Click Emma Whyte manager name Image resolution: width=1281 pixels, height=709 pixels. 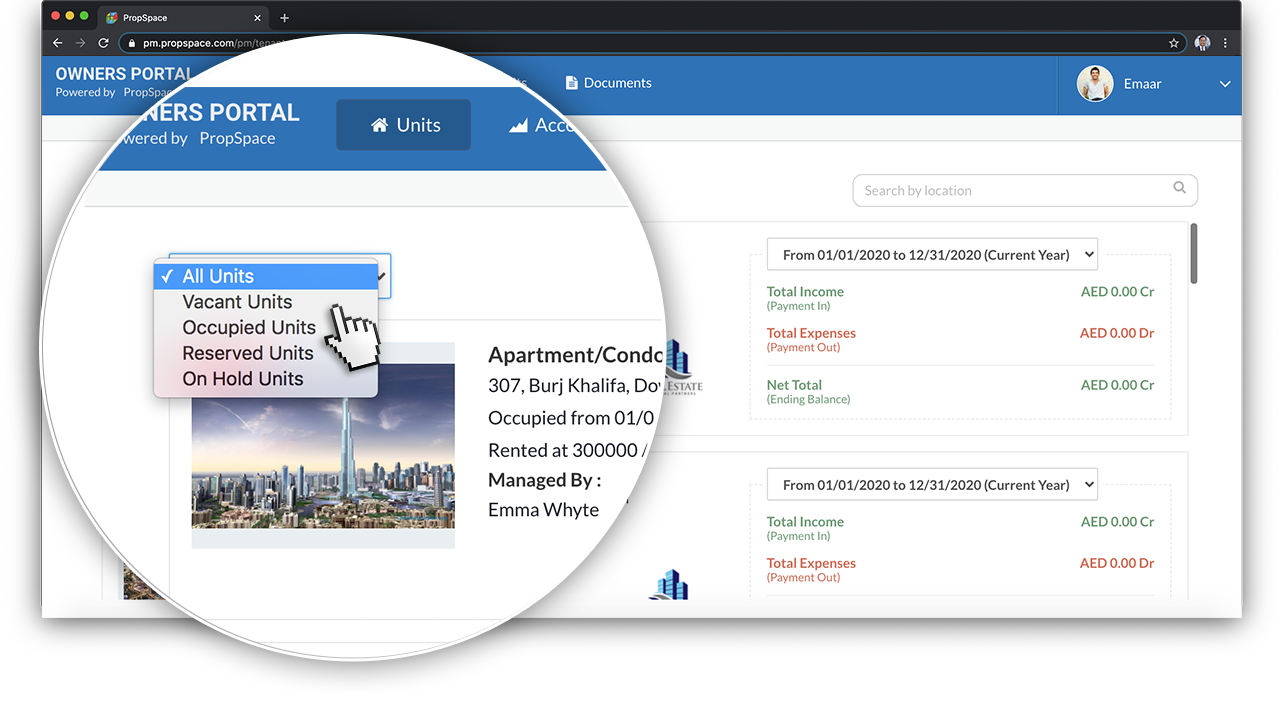coord(543,510)
